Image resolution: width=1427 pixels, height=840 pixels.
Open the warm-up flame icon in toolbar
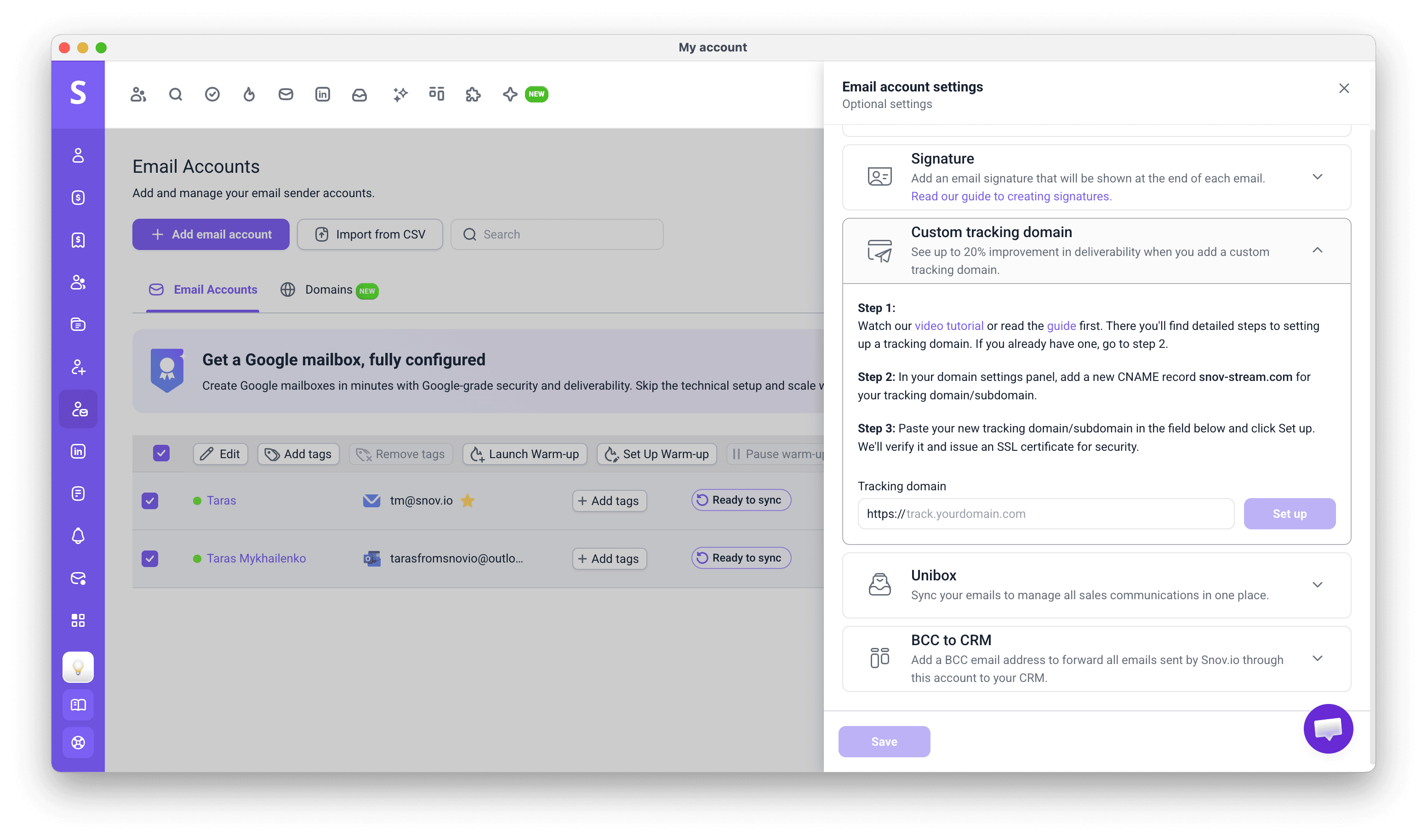pyautogui.click(x=249, y=94)
